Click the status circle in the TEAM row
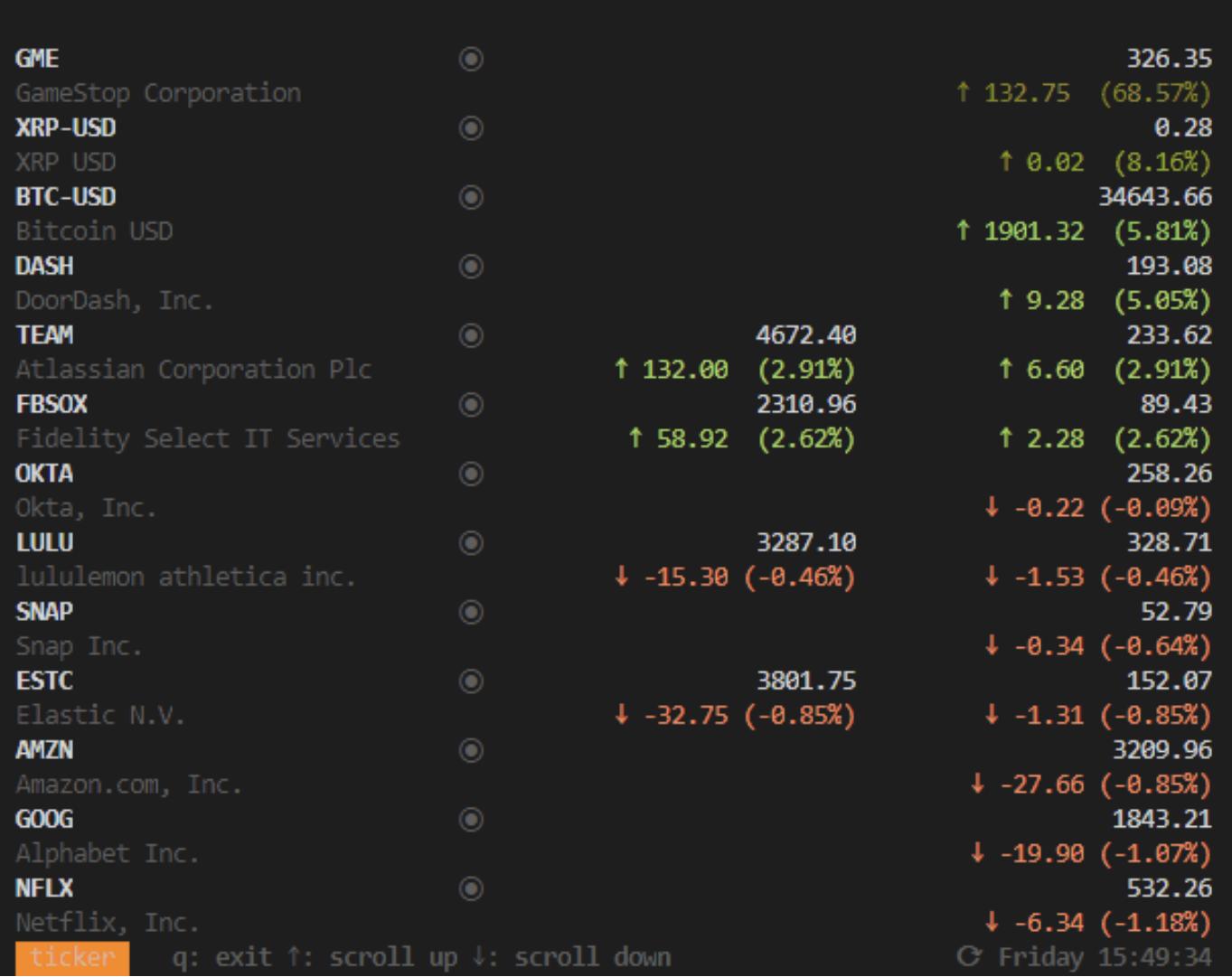 471,335
